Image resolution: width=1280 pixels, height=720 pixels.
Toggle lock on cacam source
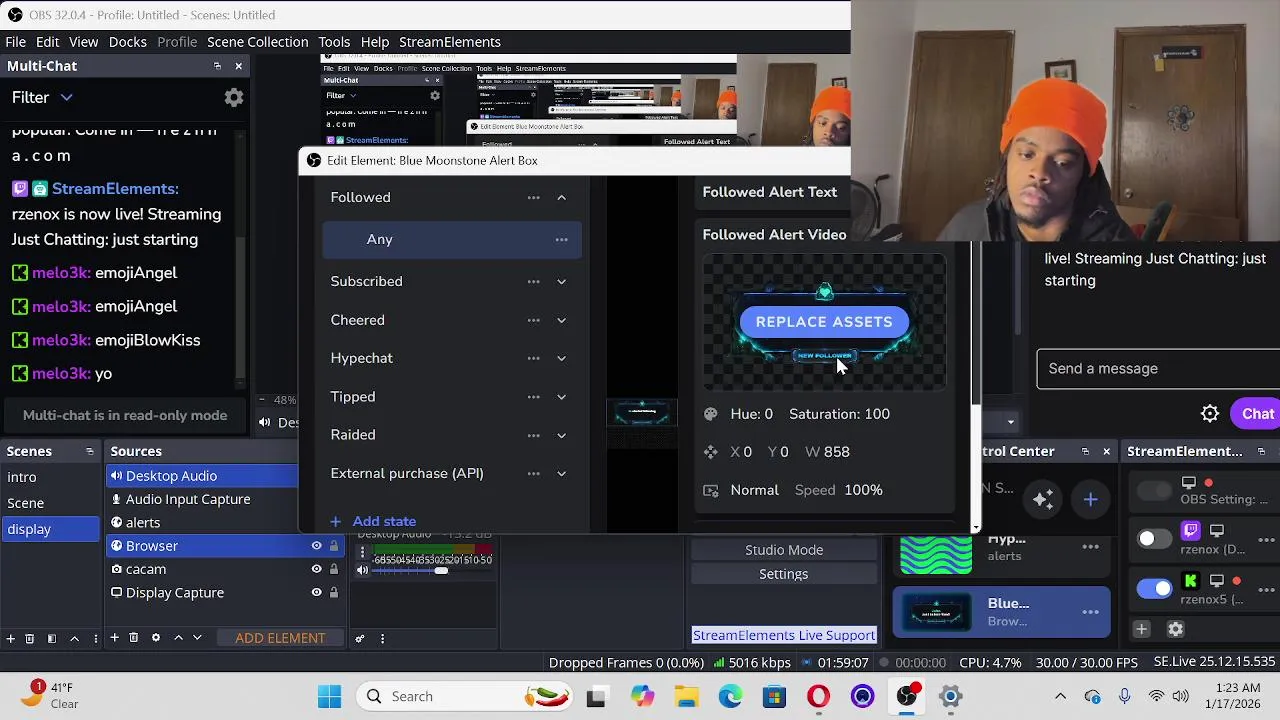(x=334, y=569)
